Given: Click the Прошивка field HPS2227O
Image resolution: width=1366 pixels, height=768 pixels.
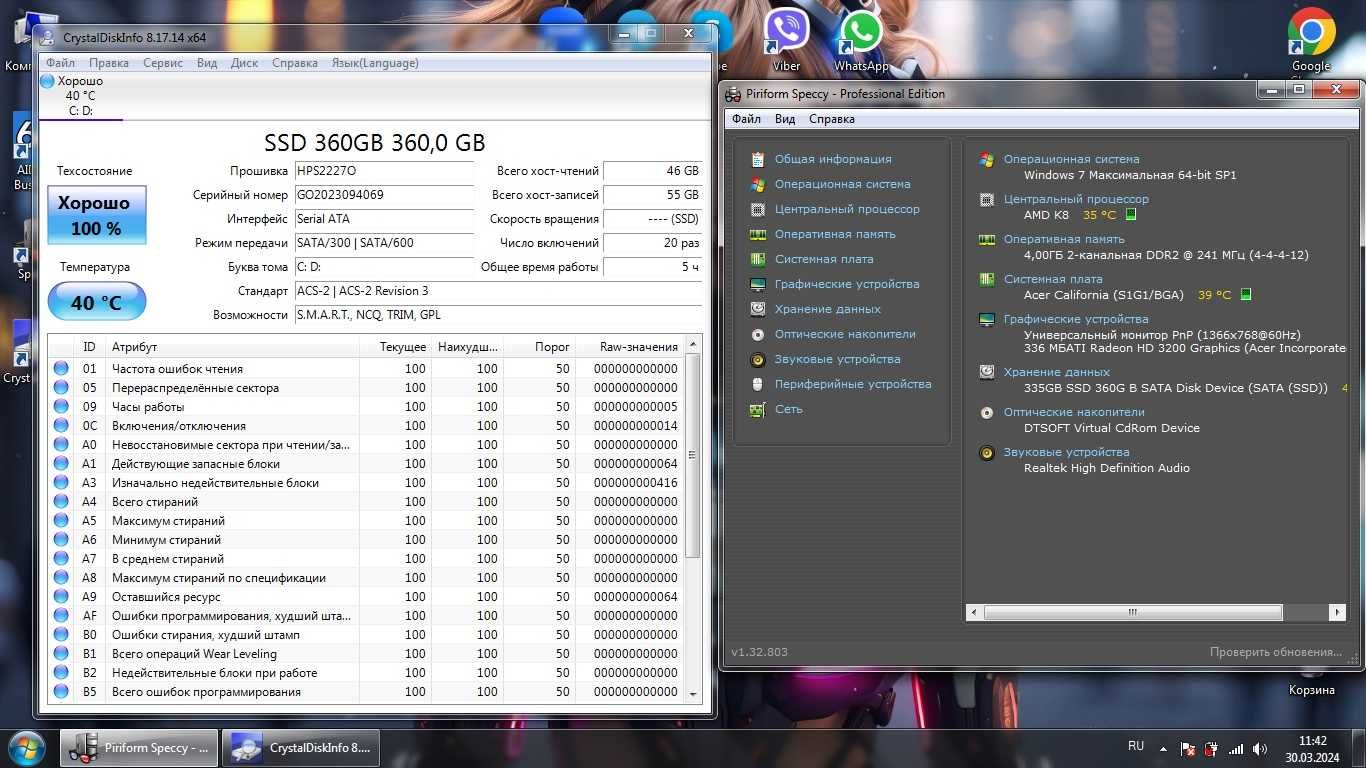Looking at the screenshot, I should 383,171.
